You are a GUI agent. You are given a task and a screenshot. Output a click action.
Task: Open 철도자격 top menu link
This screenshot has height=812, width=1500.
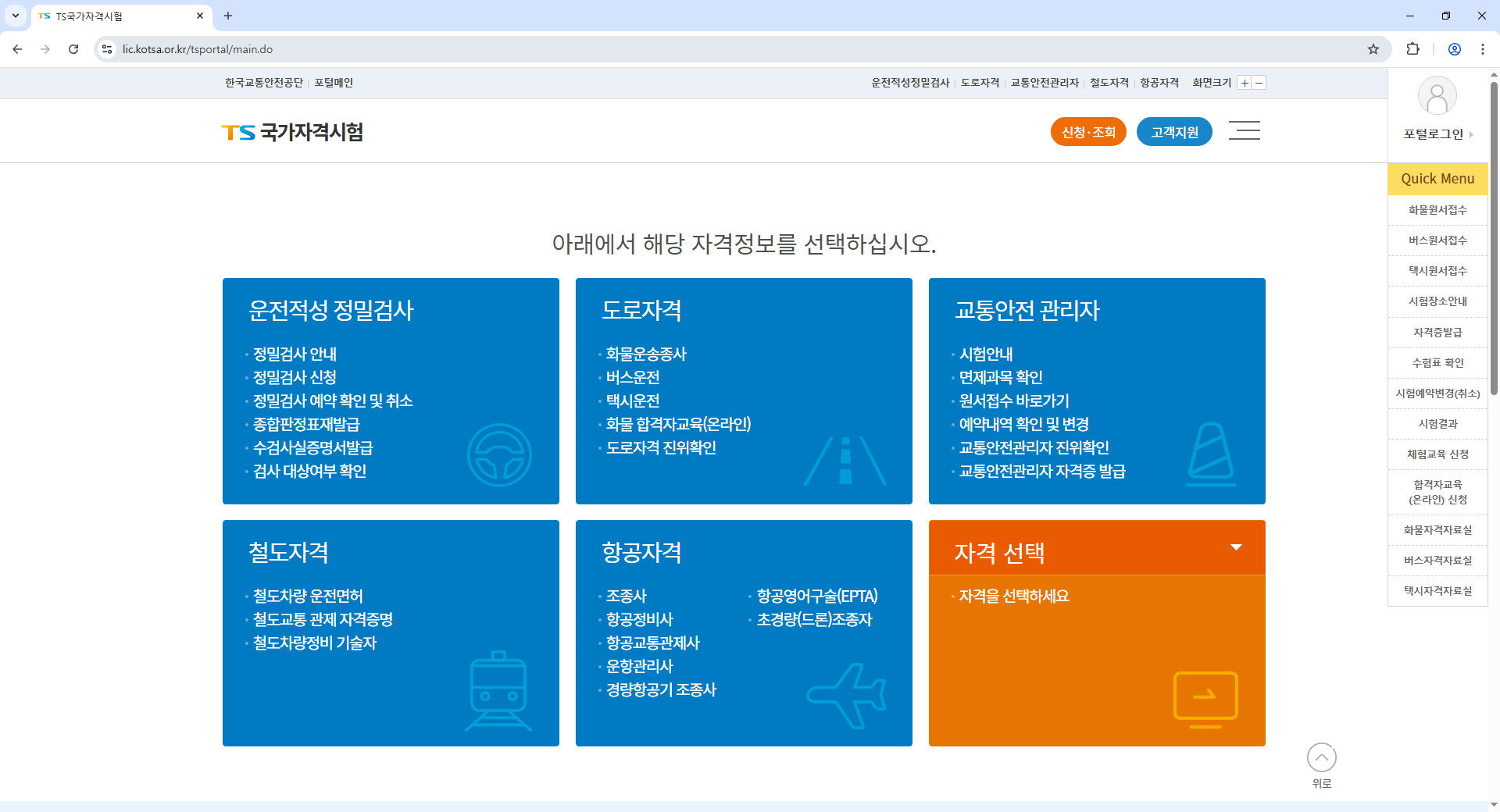pos(1109,83)
